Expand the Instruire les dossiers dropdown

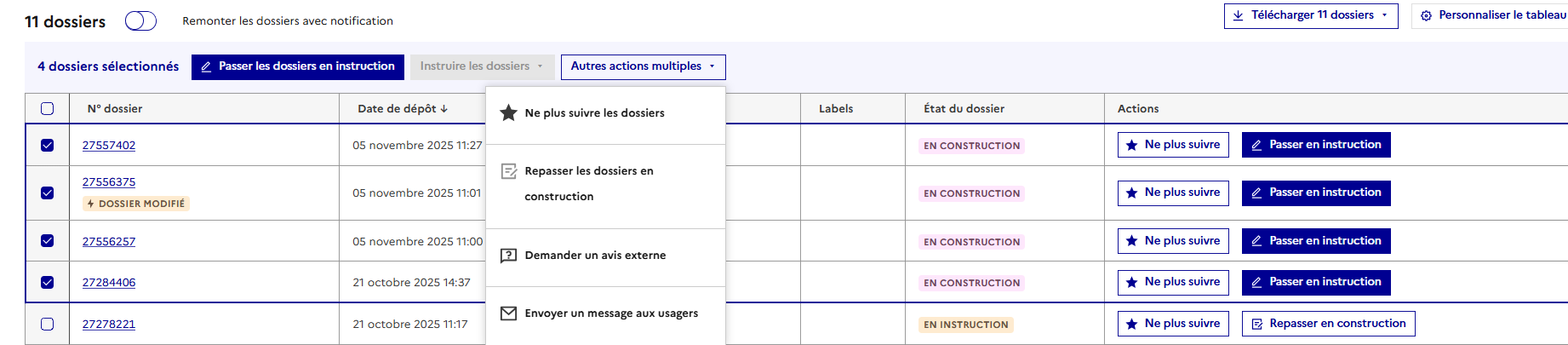(x=481, y=66)
